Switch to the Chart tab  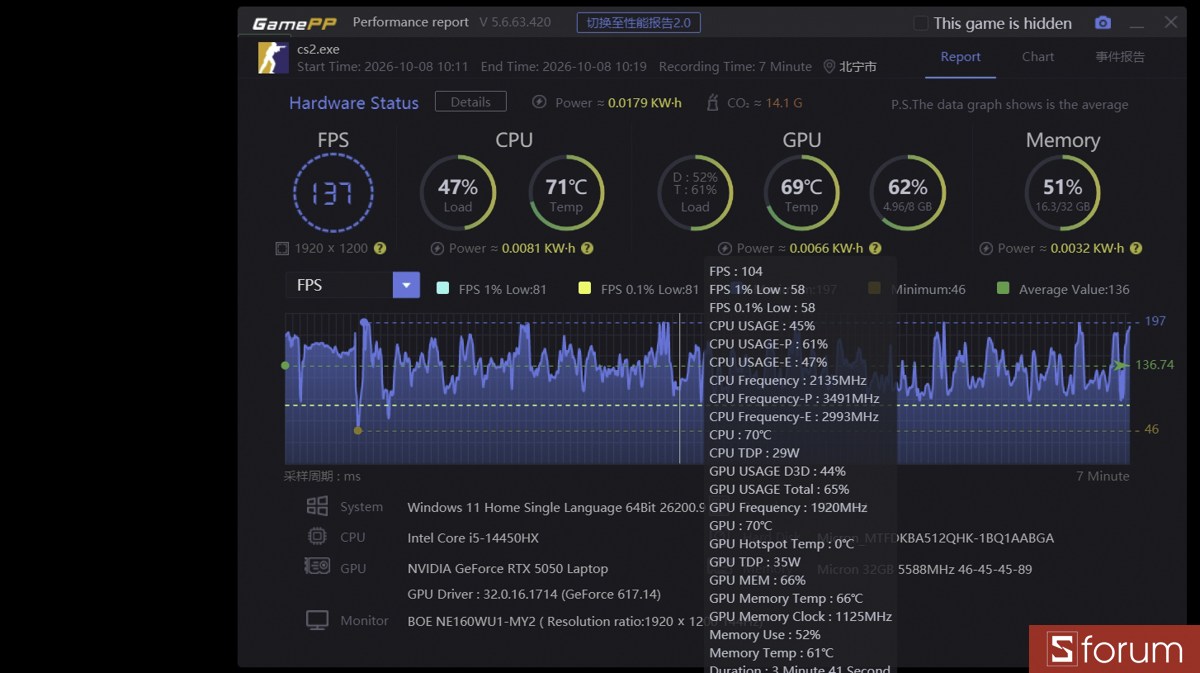click(x=1038, y=57)
